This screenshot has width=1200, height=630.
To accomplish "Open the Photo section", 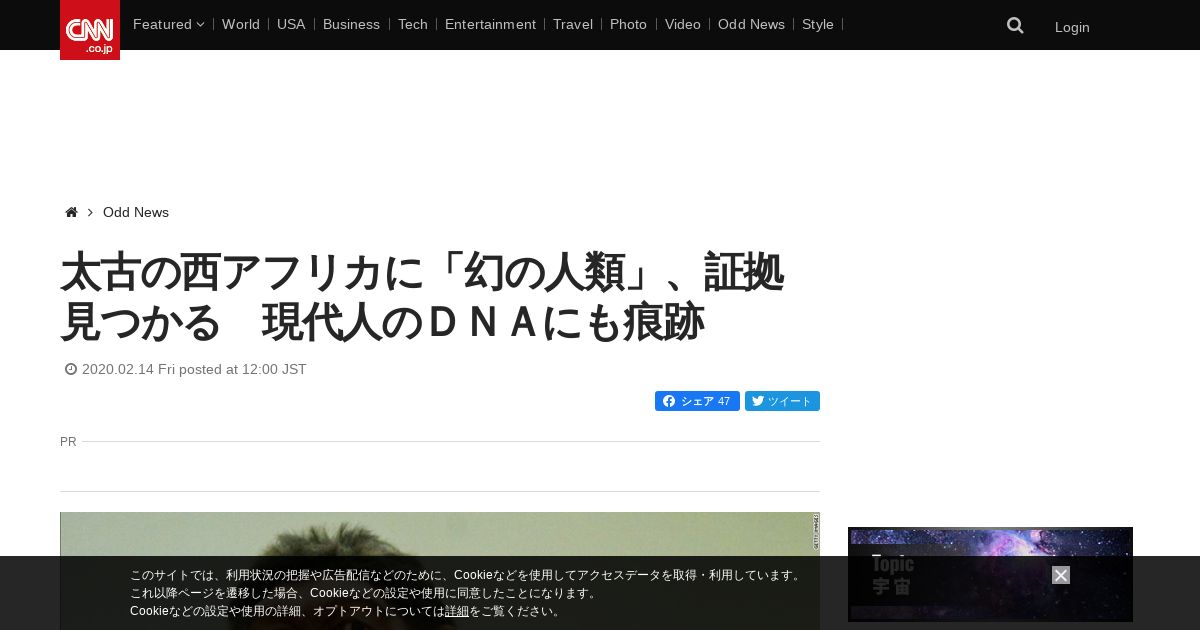I will (628, 24).
